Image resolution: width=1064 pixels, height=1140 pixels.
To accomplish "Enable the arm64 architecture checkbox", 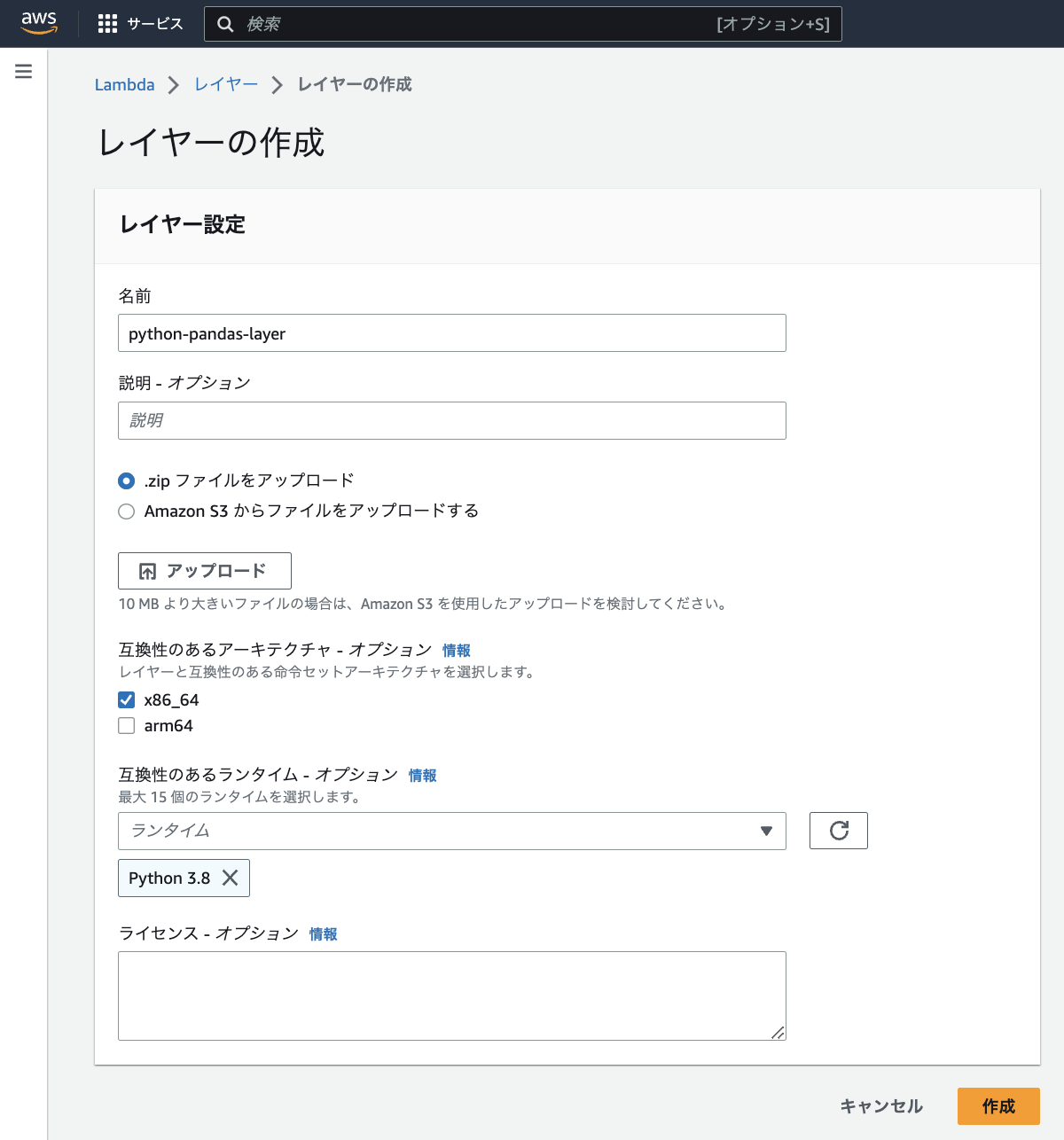I will pyautogui.click(x=126, y=725).
